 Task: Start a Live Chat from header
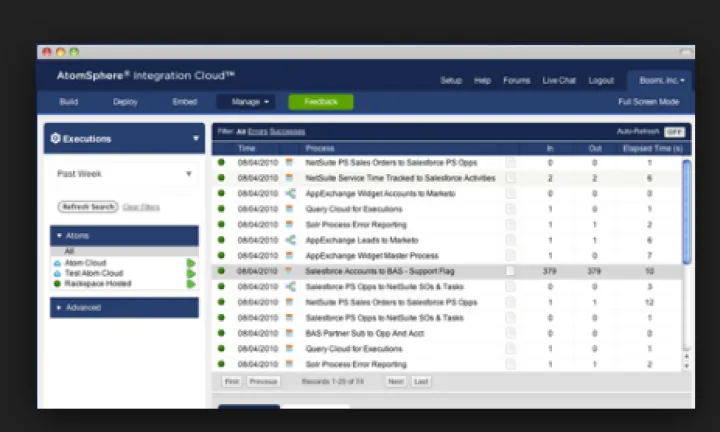tap(559, 80)
